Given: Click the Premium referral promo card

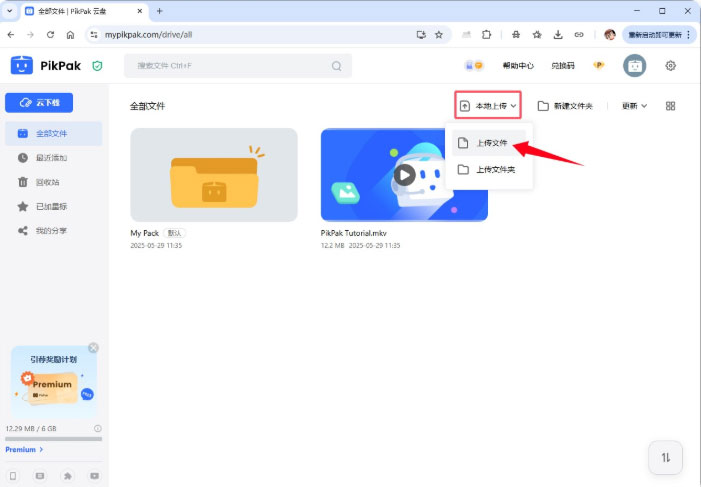Looking at the screenshot, I should [54, 381].
